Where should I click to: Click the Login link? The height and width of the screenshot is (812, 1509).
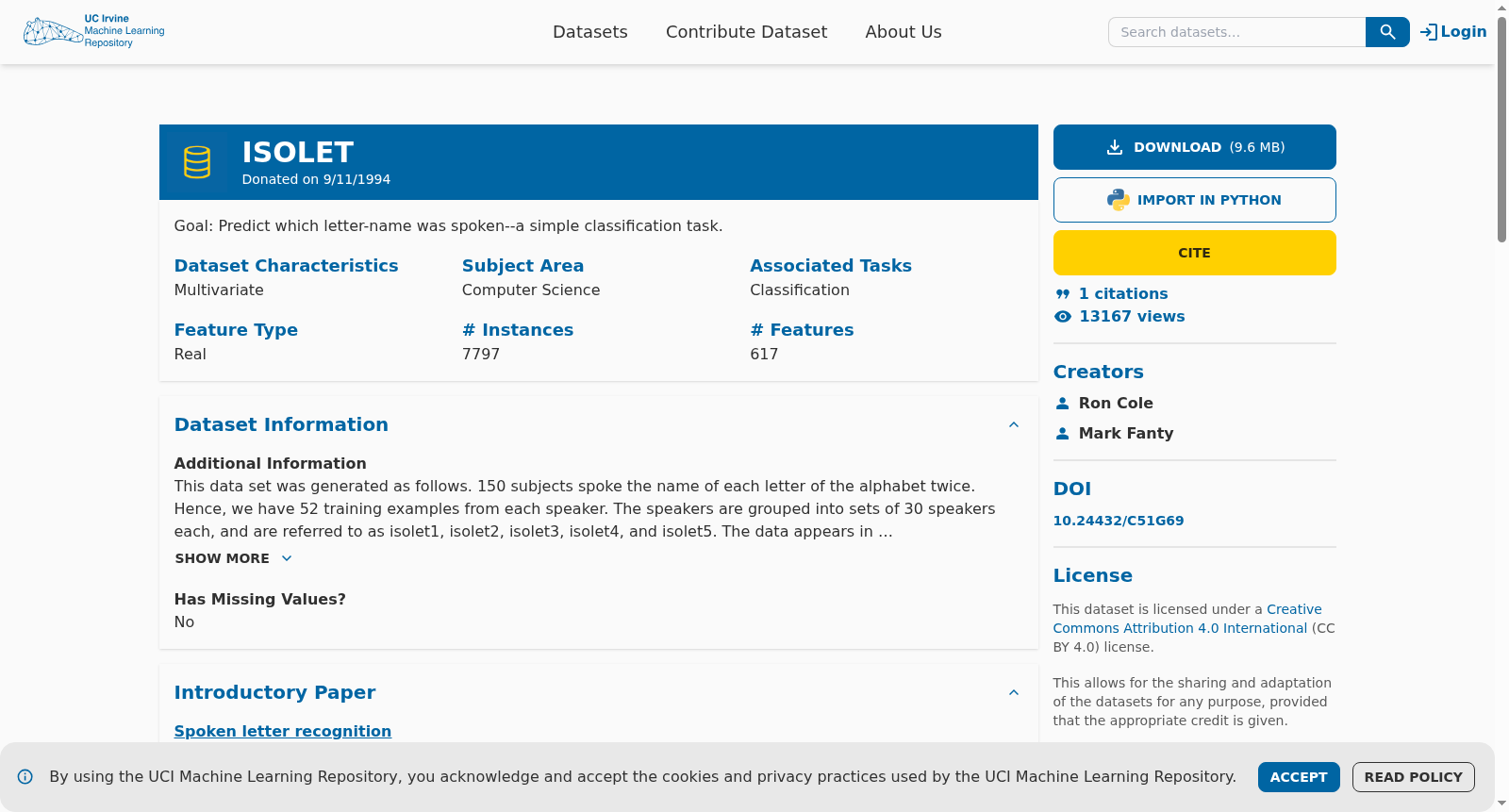1453,32
